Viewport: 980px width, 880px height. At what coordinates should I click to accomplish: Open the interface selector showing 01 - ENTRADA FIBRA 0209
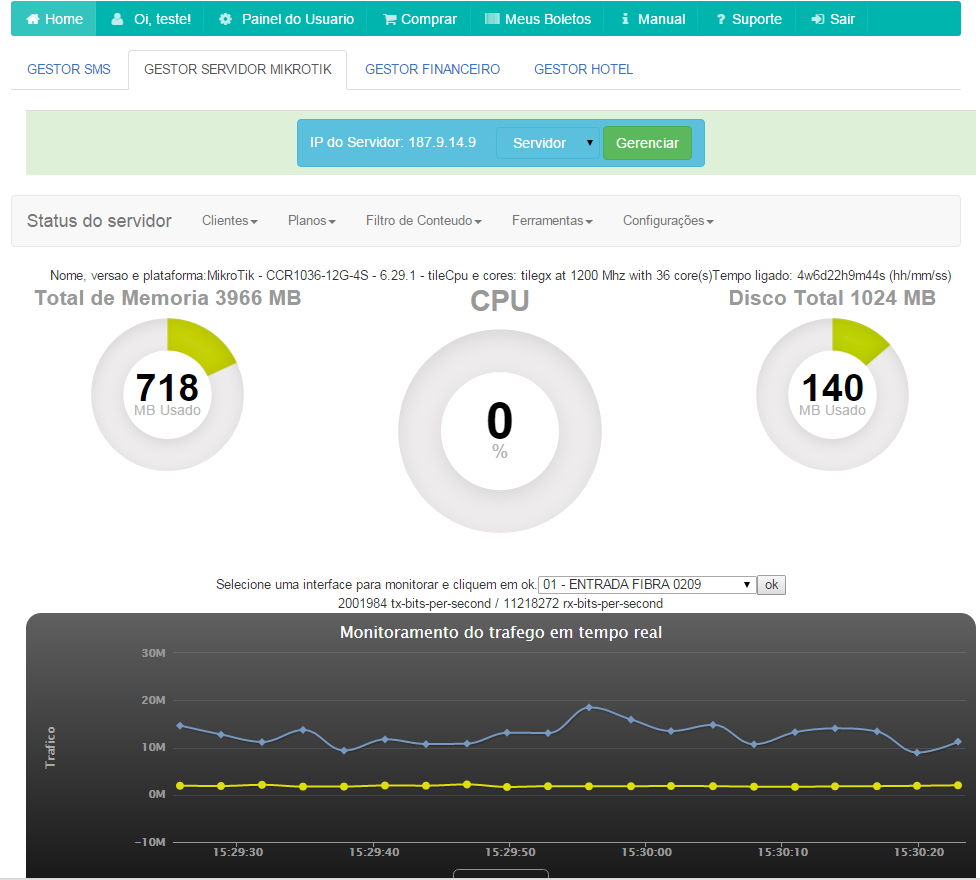point(647,584)
